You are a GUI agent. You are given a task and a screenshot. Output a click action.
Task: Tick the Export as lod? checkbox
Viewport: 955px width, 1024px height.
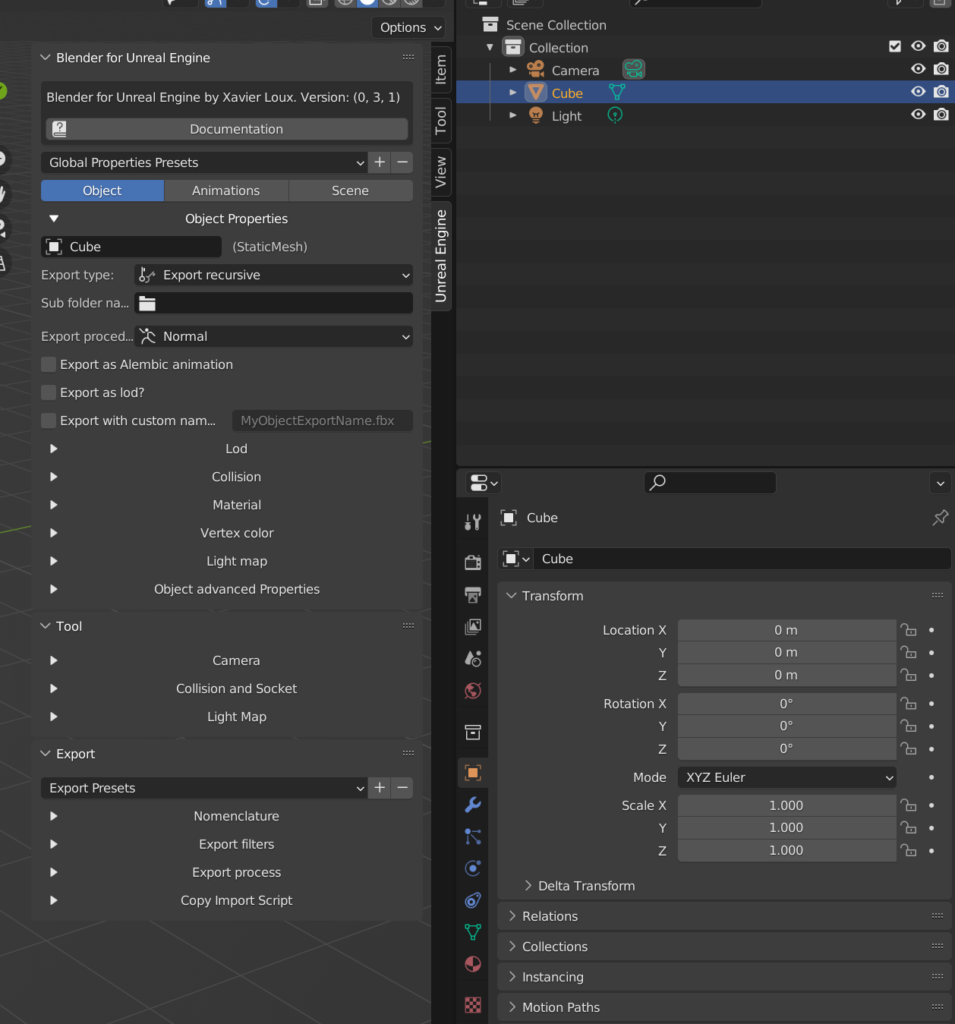point(48,392)
